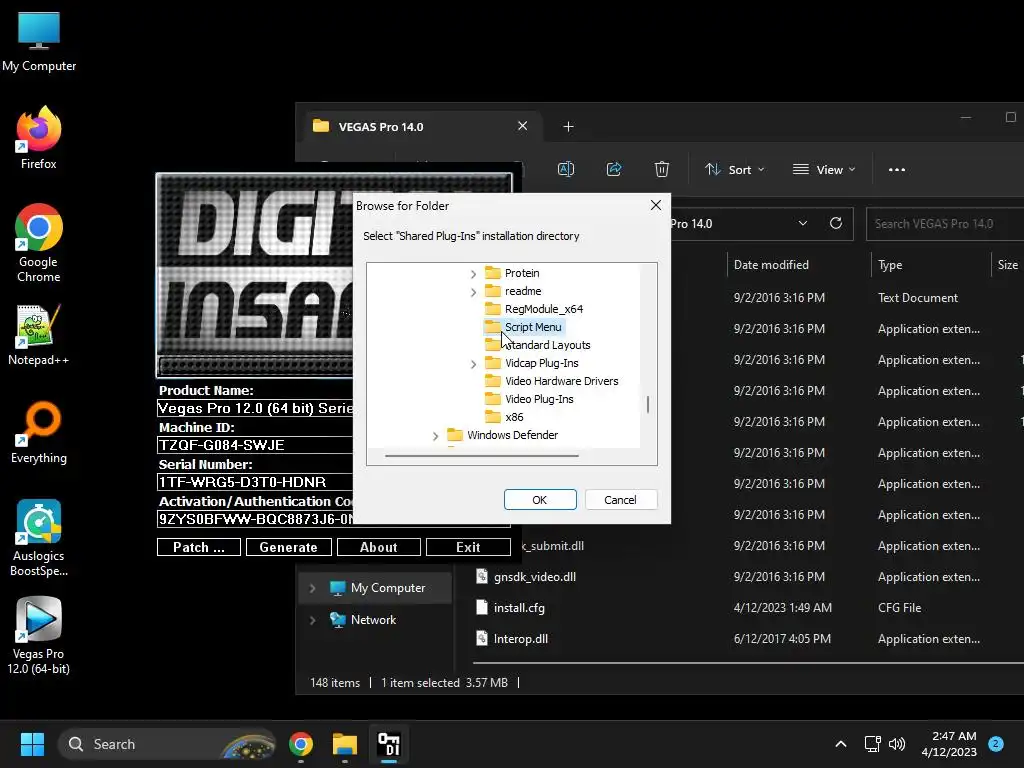Open the clock and date flyout
Image resolution: width=1024 pixels, height=768 pixels.
click(949, 744)
